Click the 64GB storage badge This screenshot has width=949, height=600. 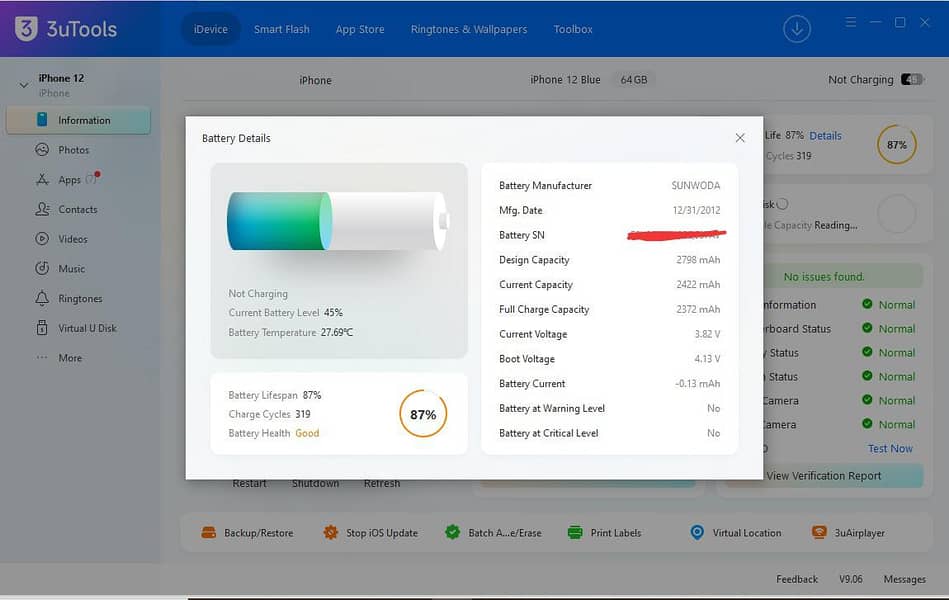[633, 80]
